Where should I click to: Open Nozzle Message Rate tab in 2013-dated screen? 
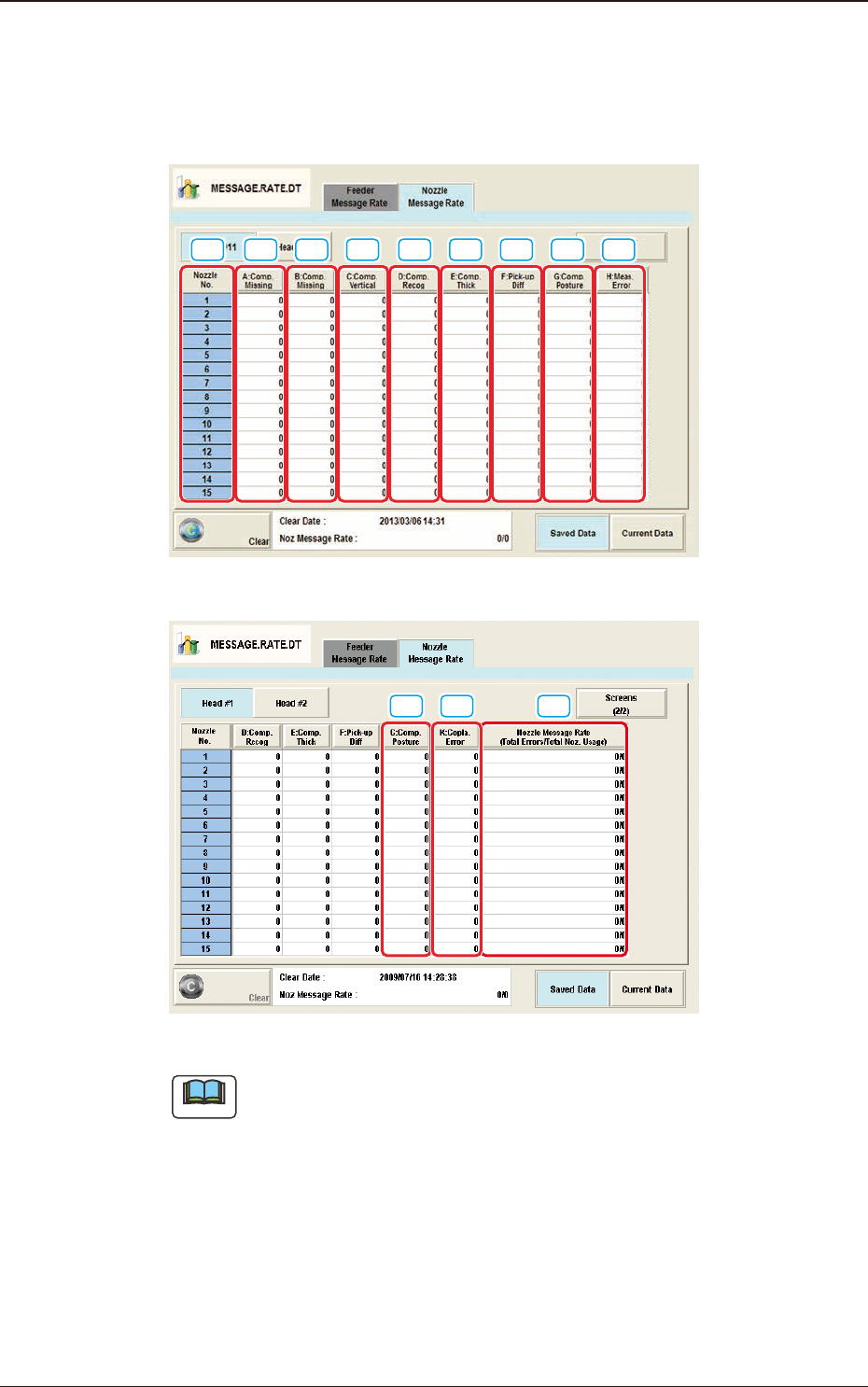[436, 197]
